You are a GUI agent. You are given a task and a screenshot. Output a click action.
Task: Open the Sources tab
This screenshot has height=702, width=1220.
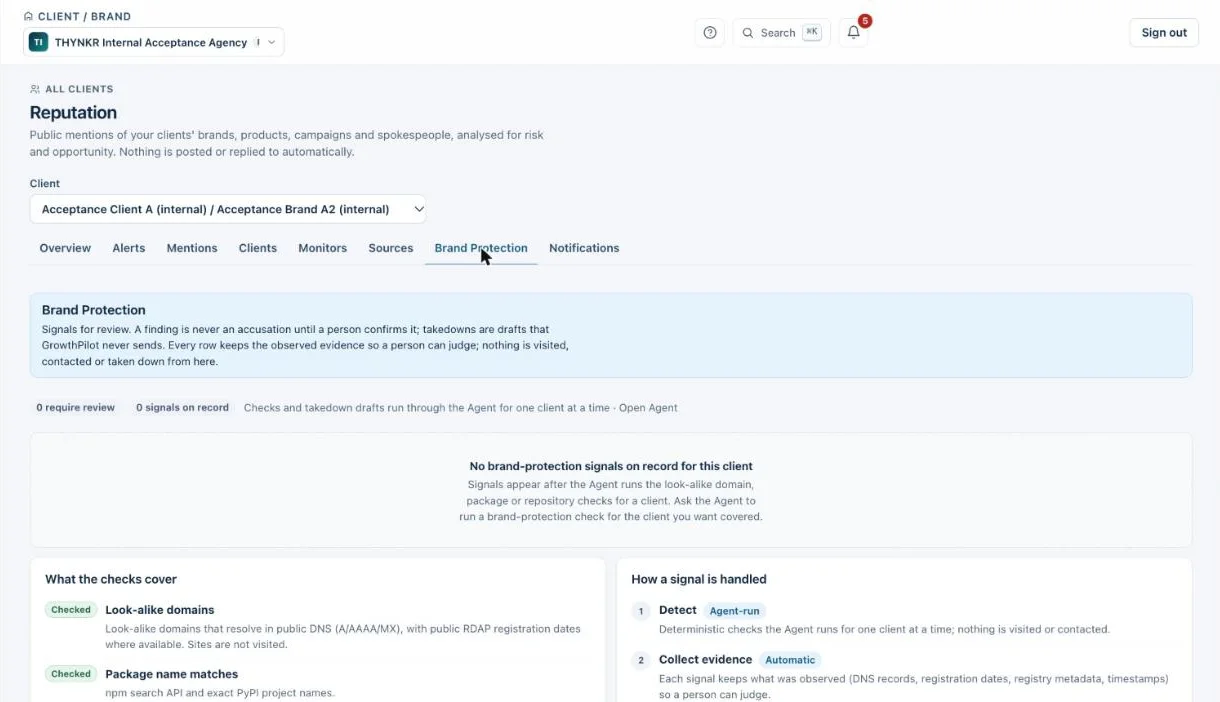[x=391, y=248]
